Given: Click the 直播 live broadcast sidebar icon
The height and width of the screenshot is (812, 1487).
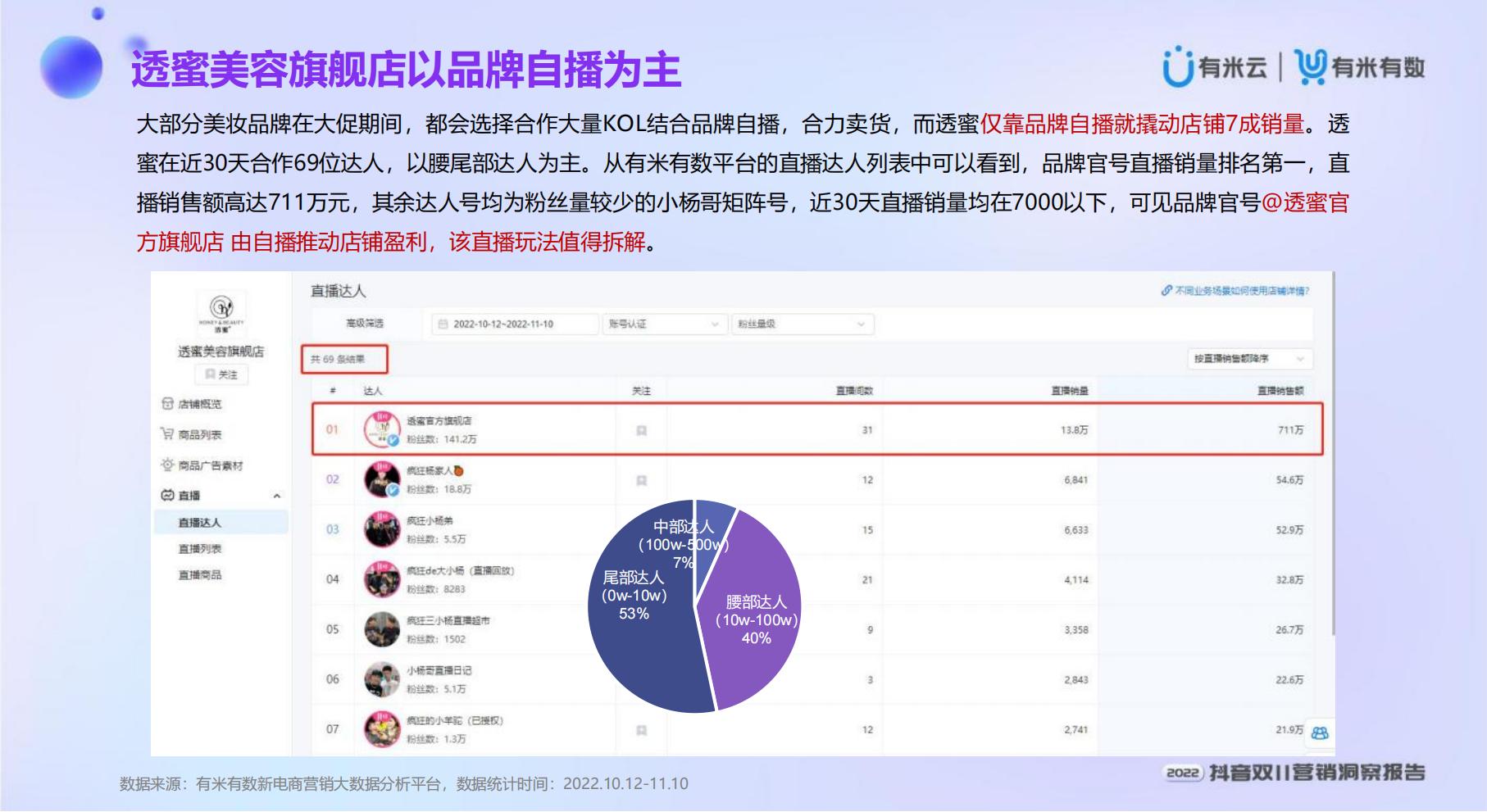Looking at the screenshot, I should [167, 495].
